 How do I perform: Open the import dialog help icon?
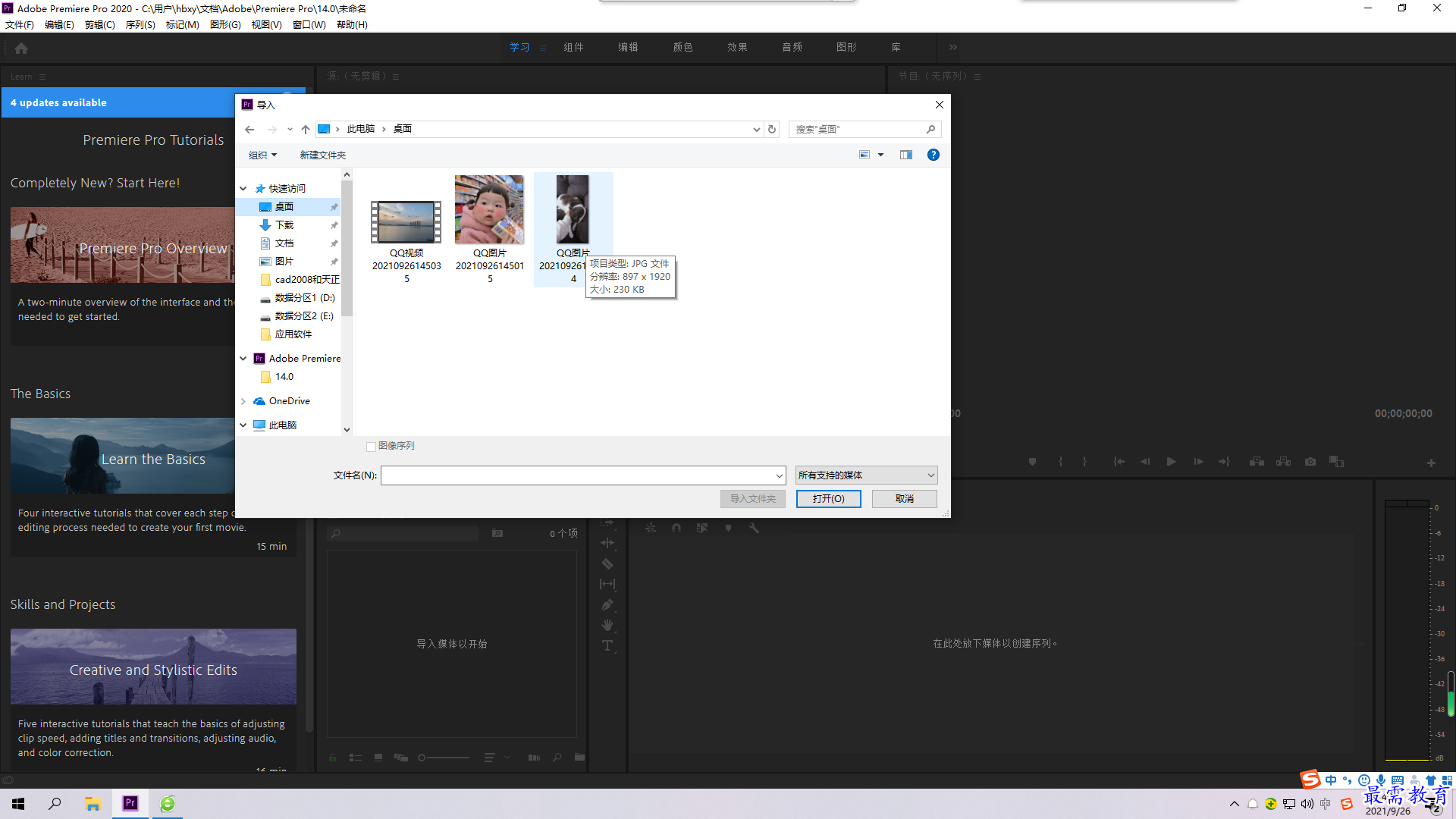pyautogui.click(x=934, y=155)
